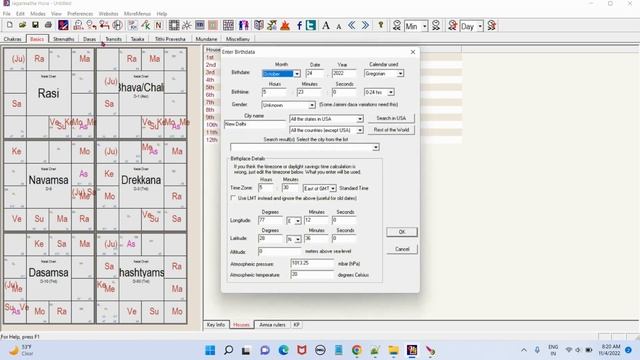The height and width of the screenshot is (360, 640).
Task: Click the City name field with New Delhi
Action: point(255,124)
